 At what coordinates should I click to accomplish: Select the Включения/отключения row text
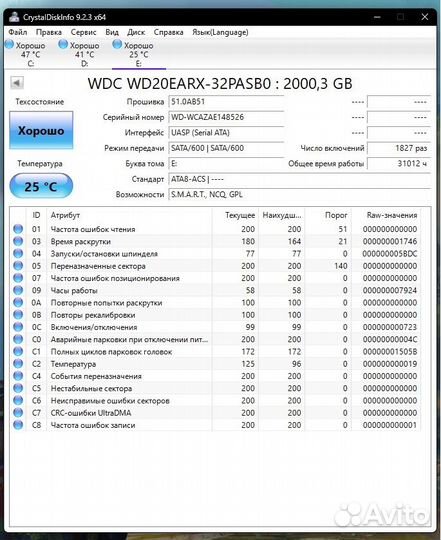pyautogui.click(x=94, y=327)
